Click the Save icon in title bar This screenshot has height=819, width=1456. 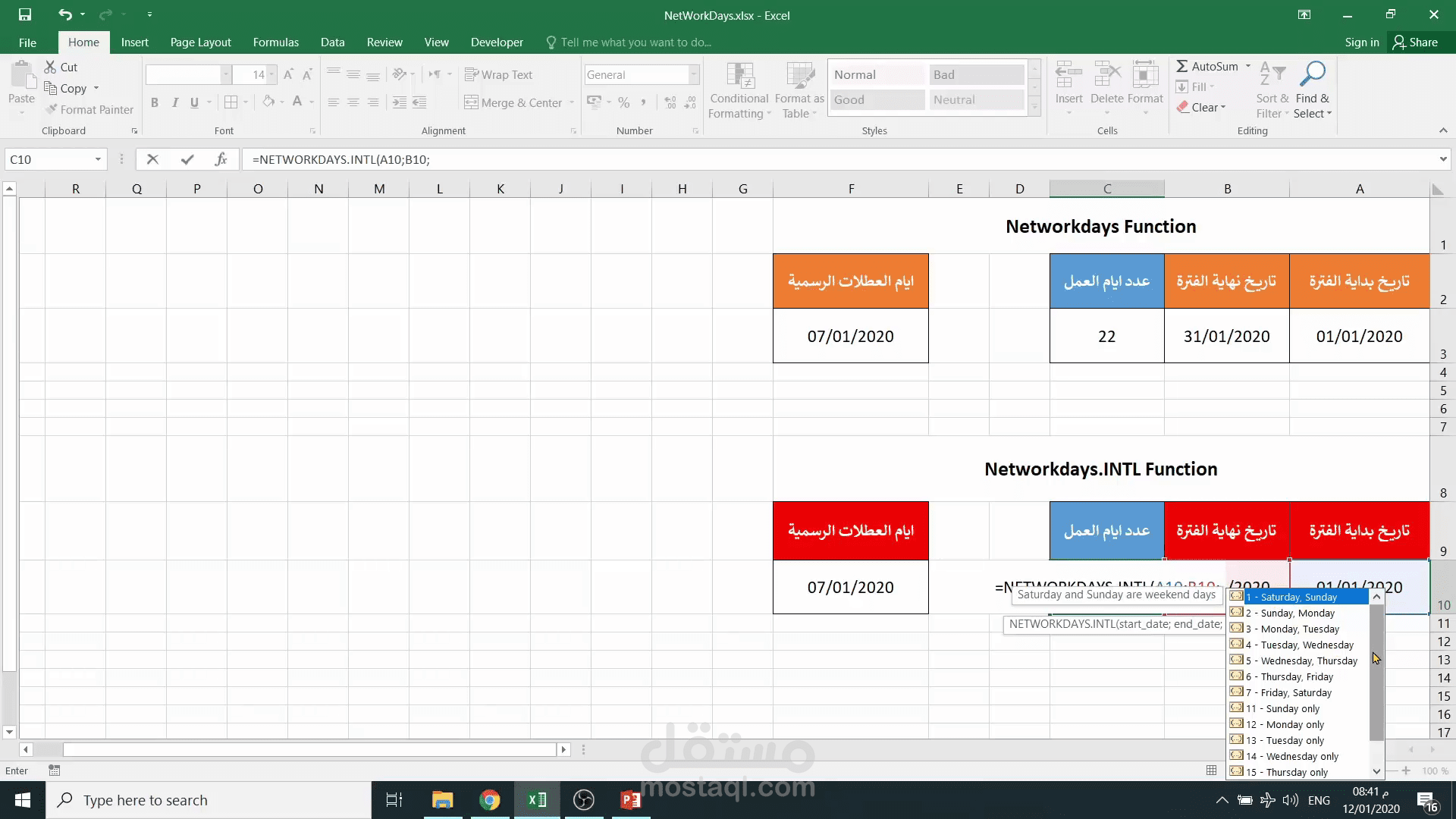point(25,14)
